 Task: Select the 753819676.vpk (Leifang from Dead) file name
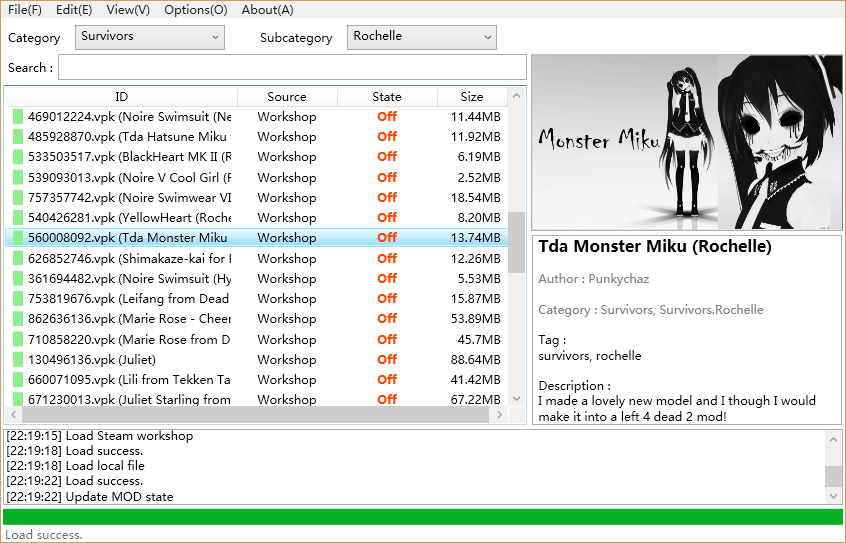[x=128, y=298]
